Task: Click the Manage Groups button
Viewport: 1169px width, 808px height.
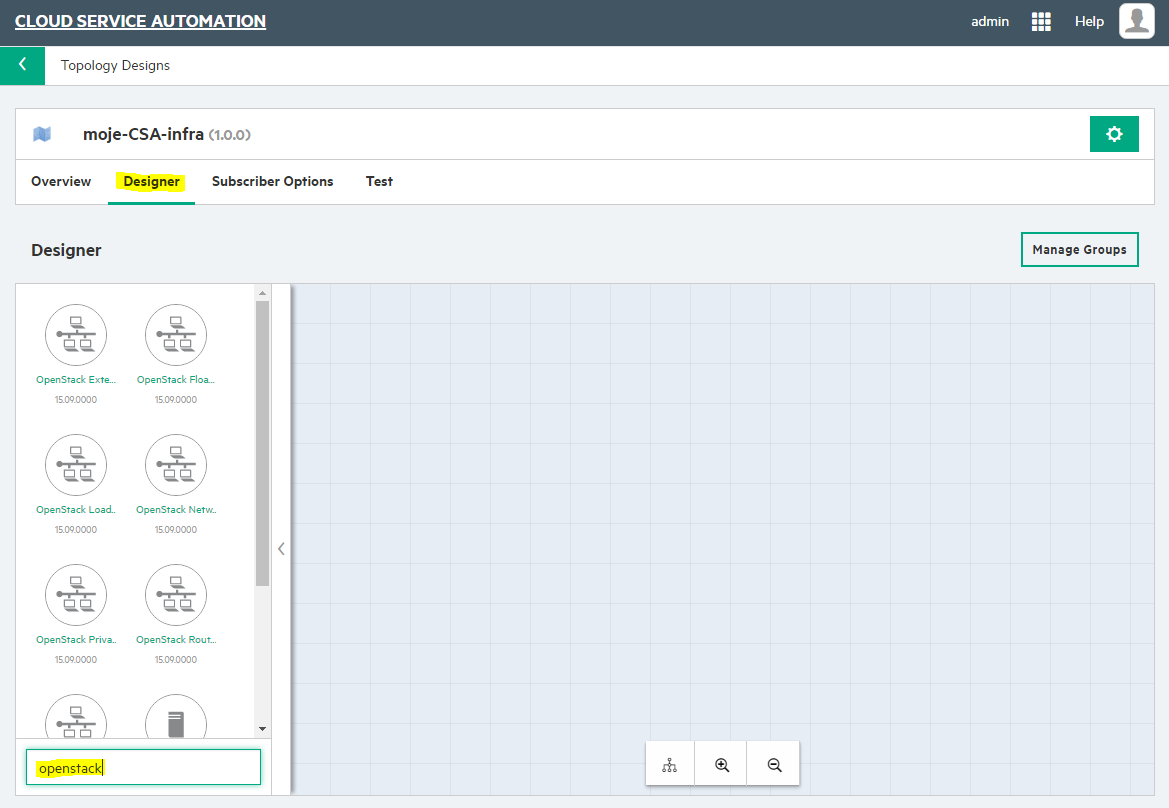Action: pos(1080,250)
